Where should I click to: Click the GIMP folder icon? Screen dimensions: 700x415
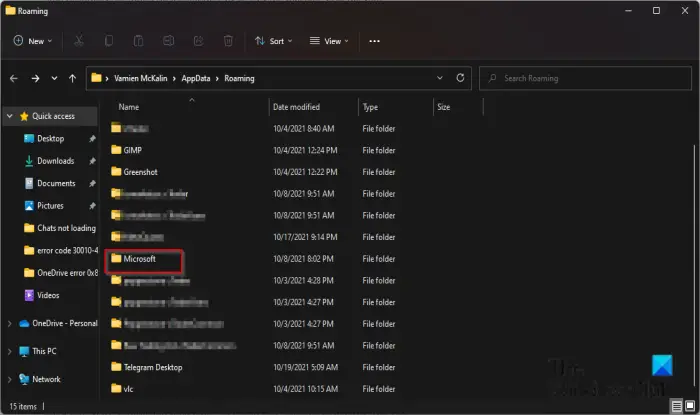116,150
